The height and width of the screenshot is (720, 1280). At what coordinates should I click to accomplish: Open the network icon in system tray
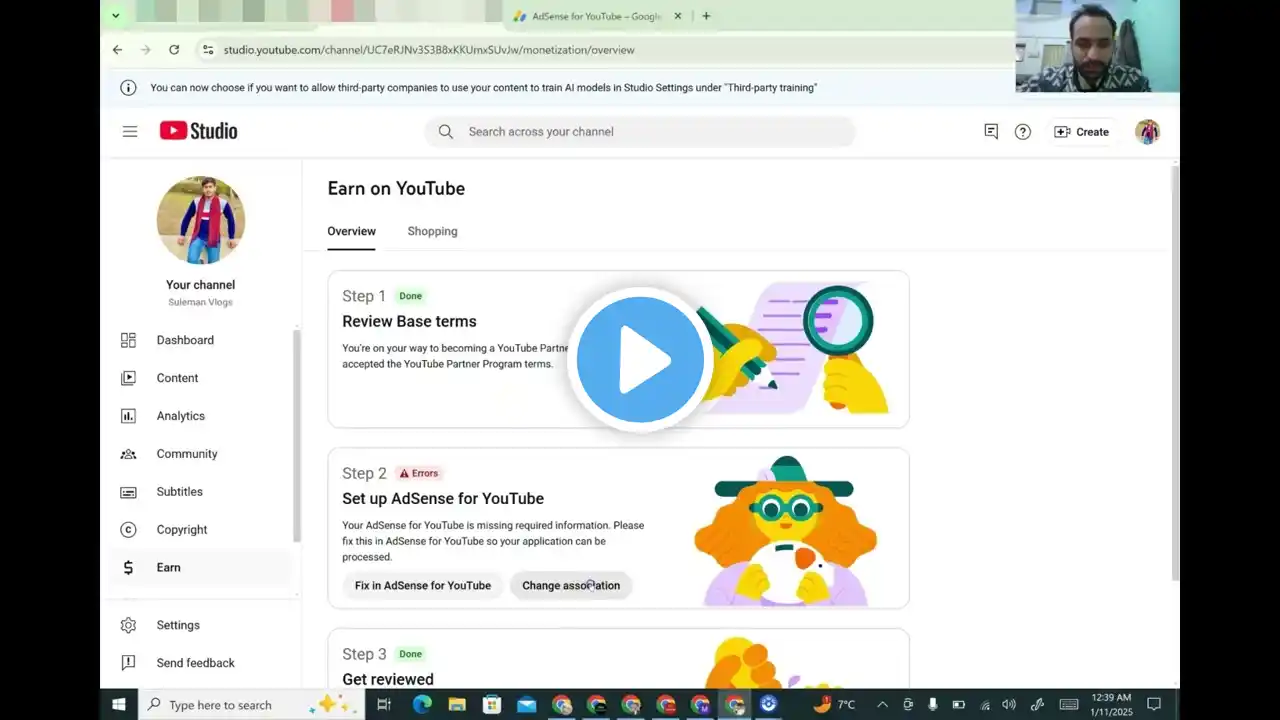[984, 704]
